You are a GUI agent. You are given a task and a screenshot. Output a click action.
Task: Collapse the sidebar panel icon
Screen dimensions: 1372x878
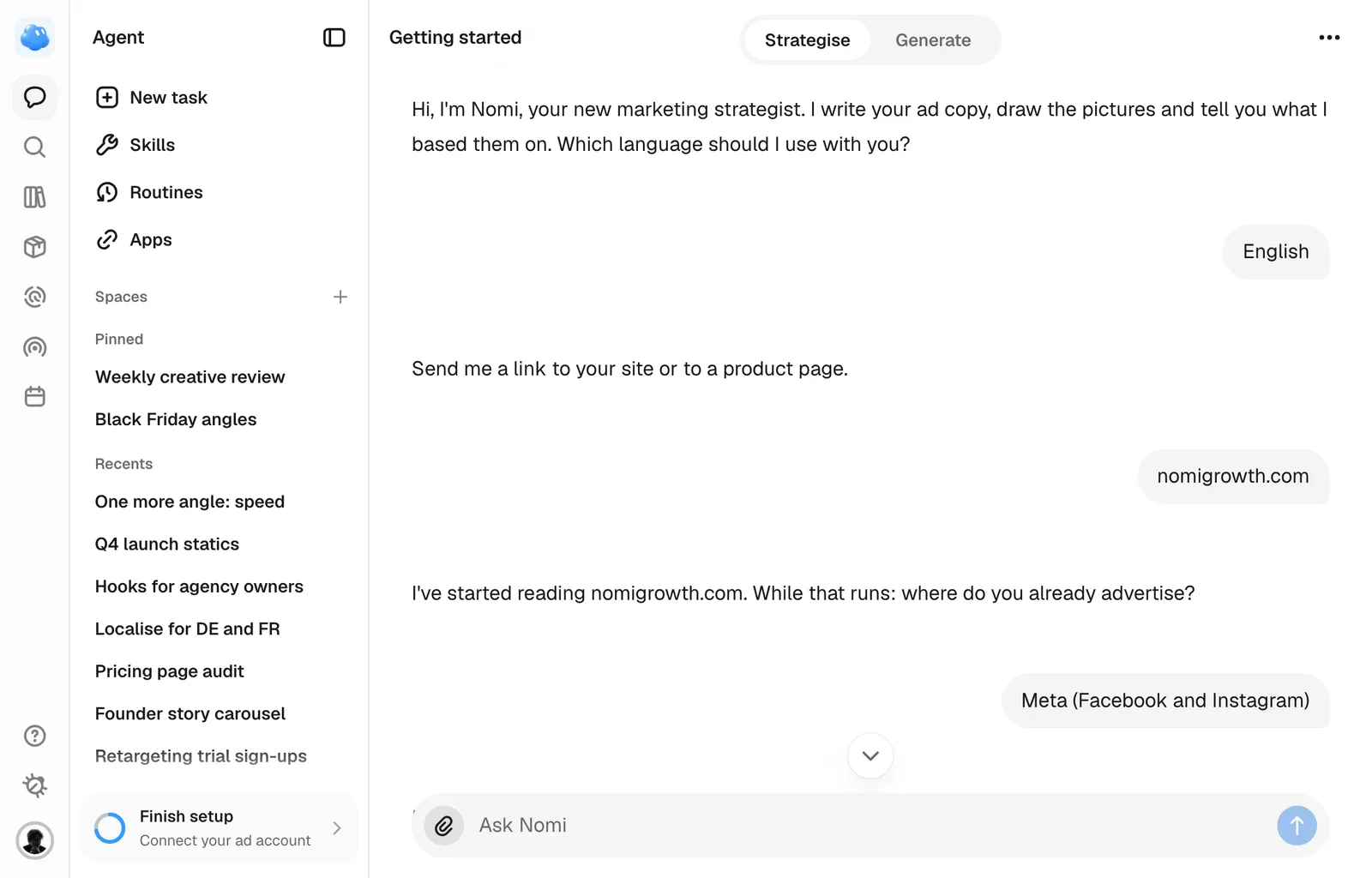pyautogui.click(x=334, y=38)
